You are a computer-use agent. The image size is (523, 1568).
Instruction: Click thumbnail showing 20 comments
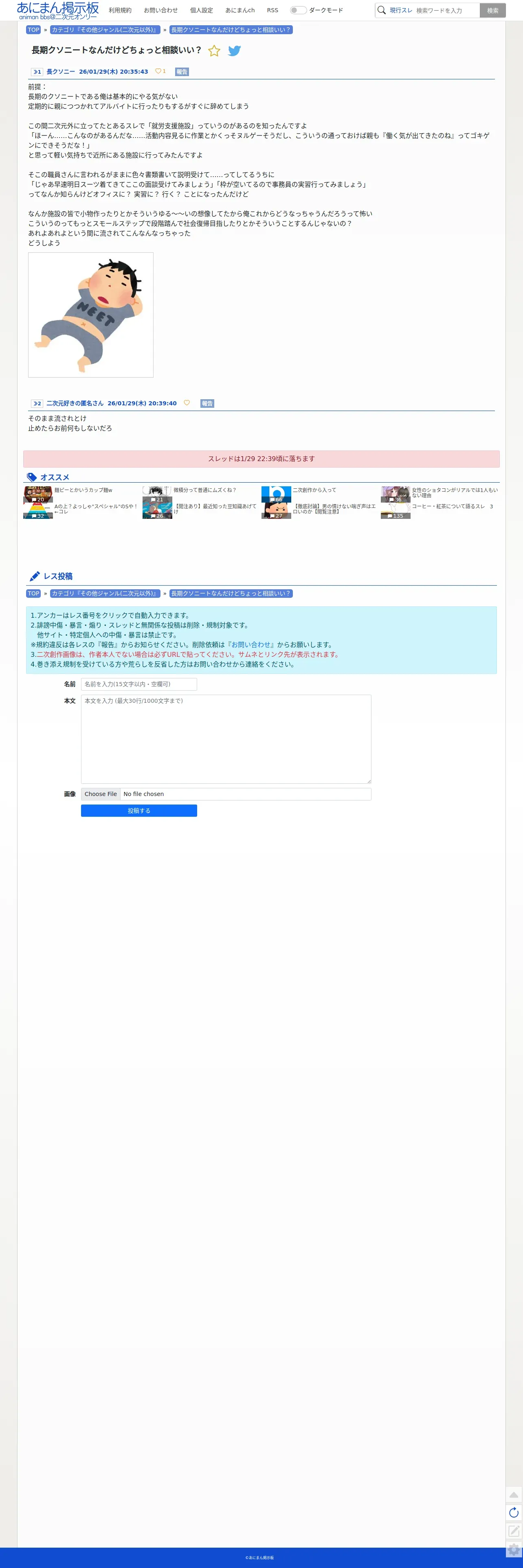(38, 494)
